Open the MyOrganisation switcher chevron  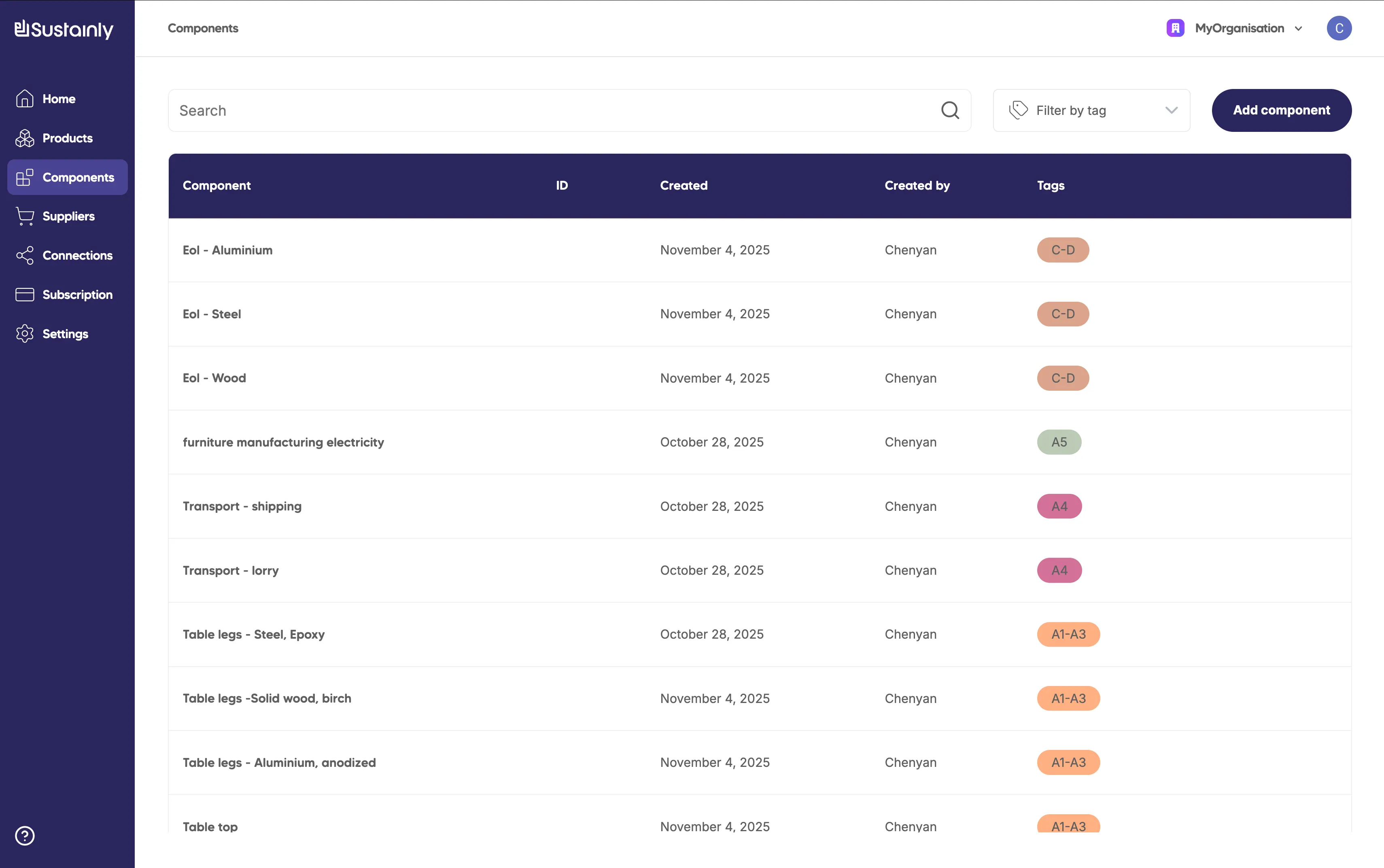[1299, 29]
